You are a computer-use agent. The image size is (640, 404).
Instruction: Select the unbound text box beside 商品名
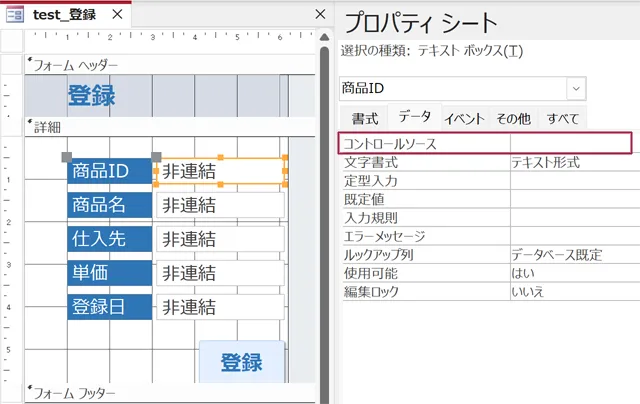220,205
